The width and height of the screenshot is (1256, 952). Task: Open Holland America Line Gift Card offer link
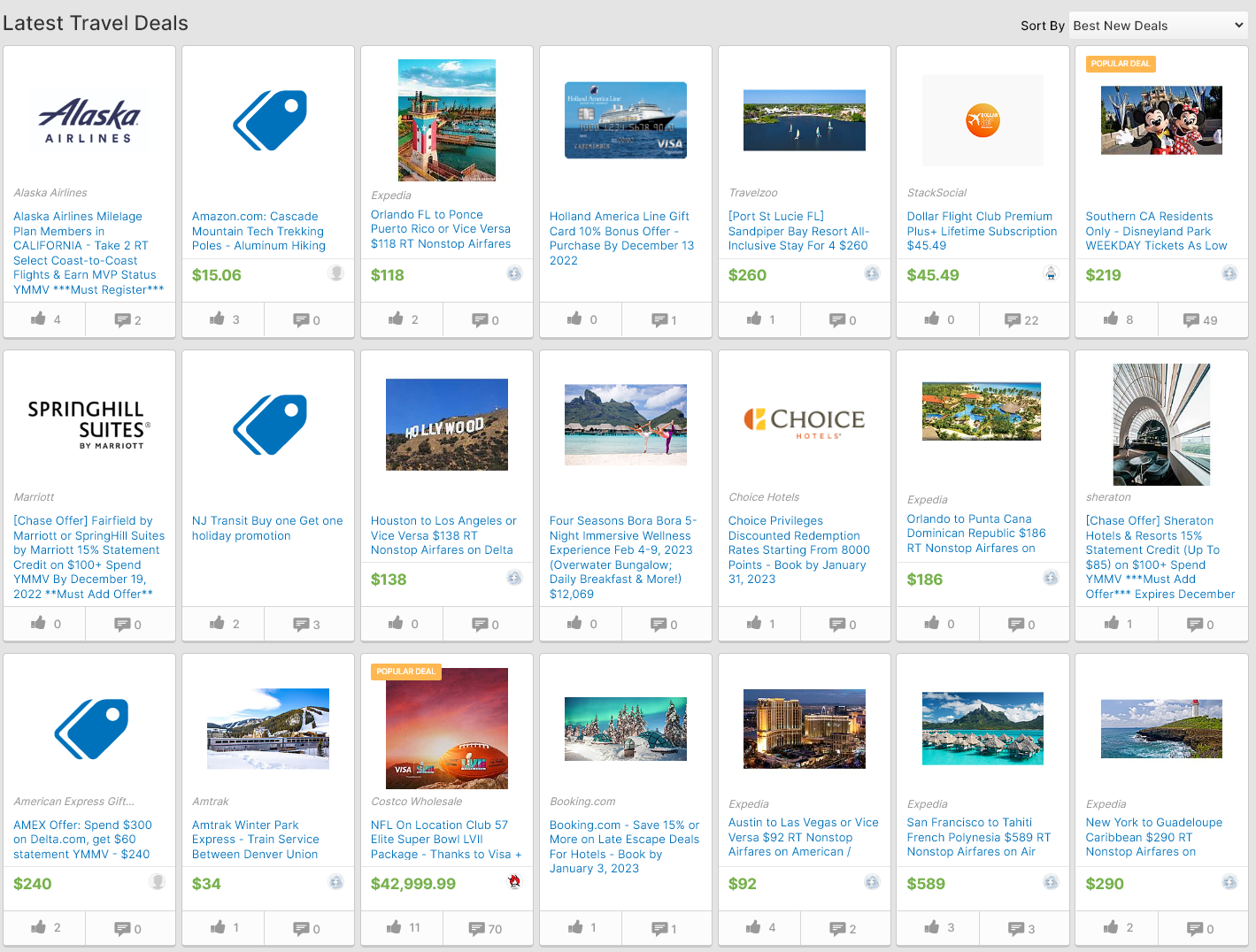tap(621, 238)
